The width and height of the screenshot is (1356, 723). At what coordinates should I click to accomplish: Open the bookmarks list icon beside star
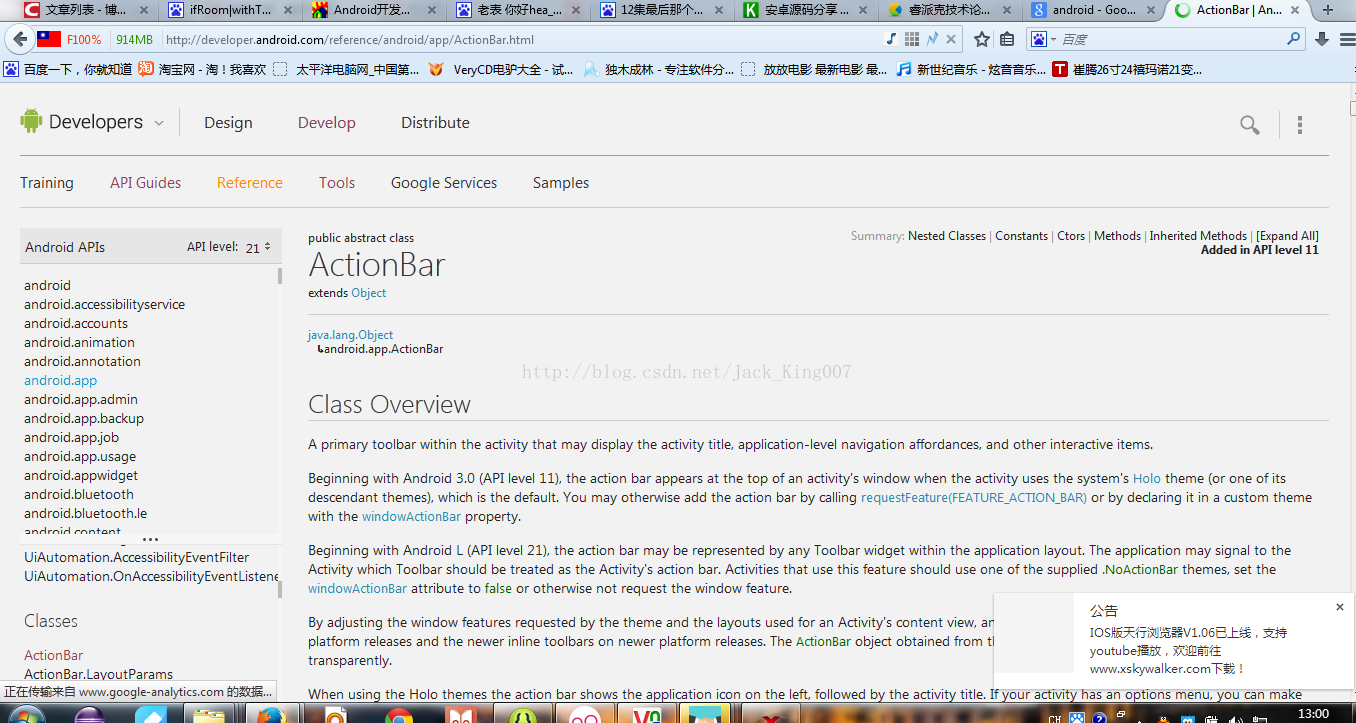tap(1007, 39)
